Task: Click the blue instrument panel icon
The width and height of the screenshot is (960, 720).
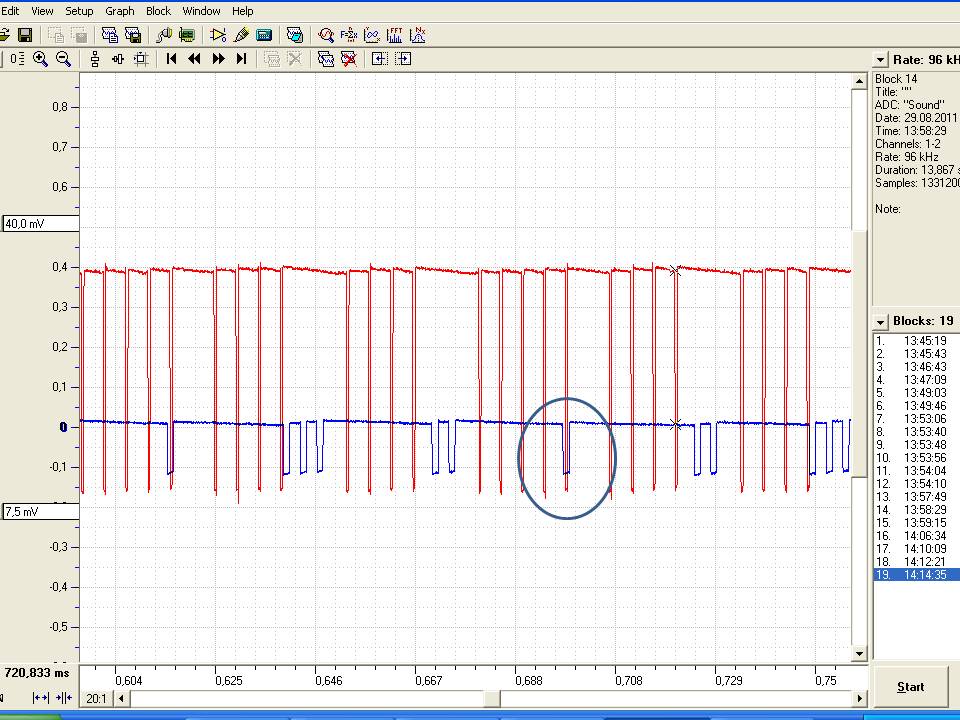Action: click(264, 35)
